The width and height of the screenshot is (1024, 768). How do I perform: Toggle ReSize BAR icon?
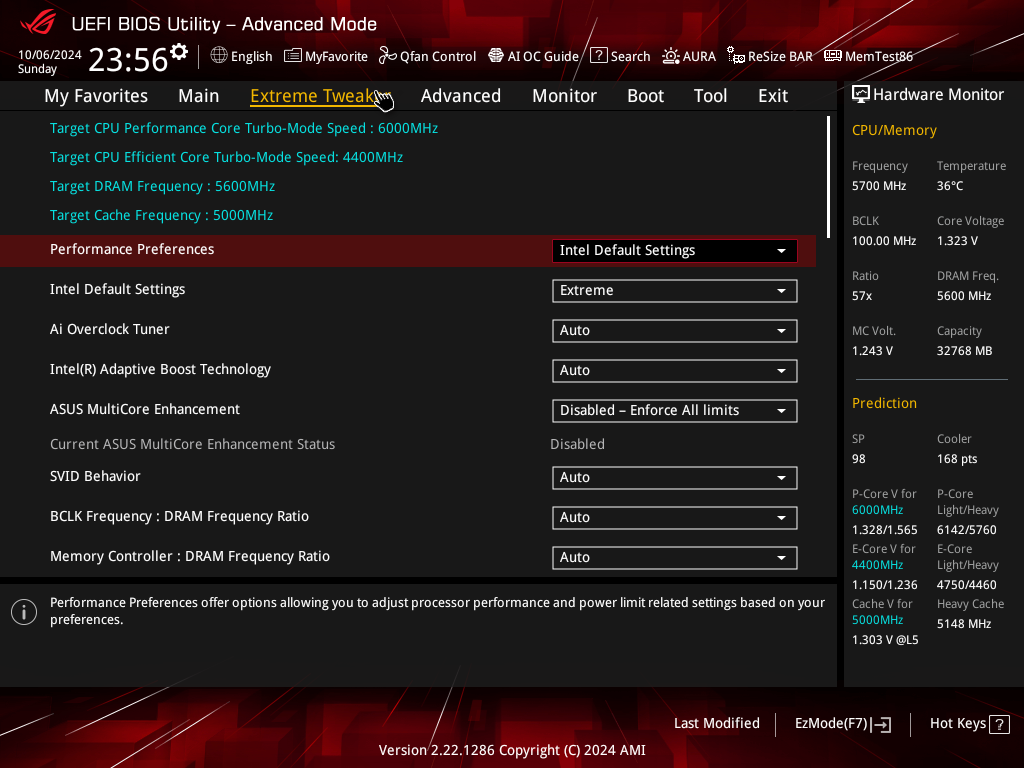(x=736, y=56)
